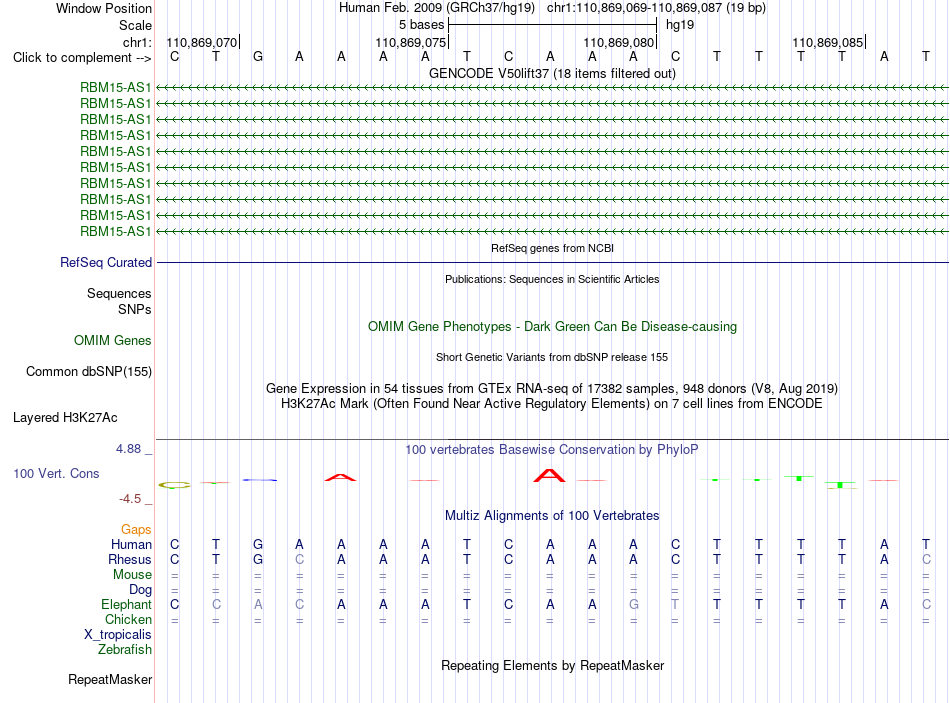The width and height of the screenshot is (950, 703).
Task: Select the "Scale" track label
Action: coord(135,25)
